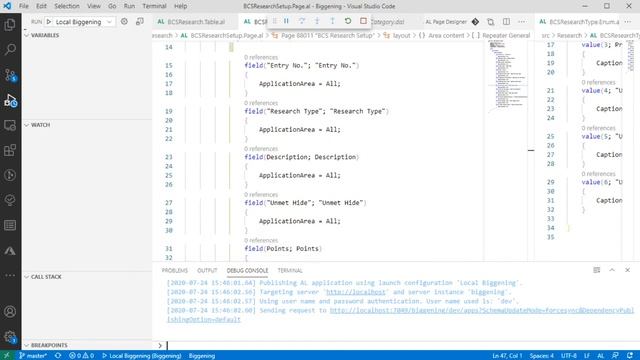Open the Help menu
Image resolution: width=640 pixels, height=360 pixels.
[x=180, y=6]
